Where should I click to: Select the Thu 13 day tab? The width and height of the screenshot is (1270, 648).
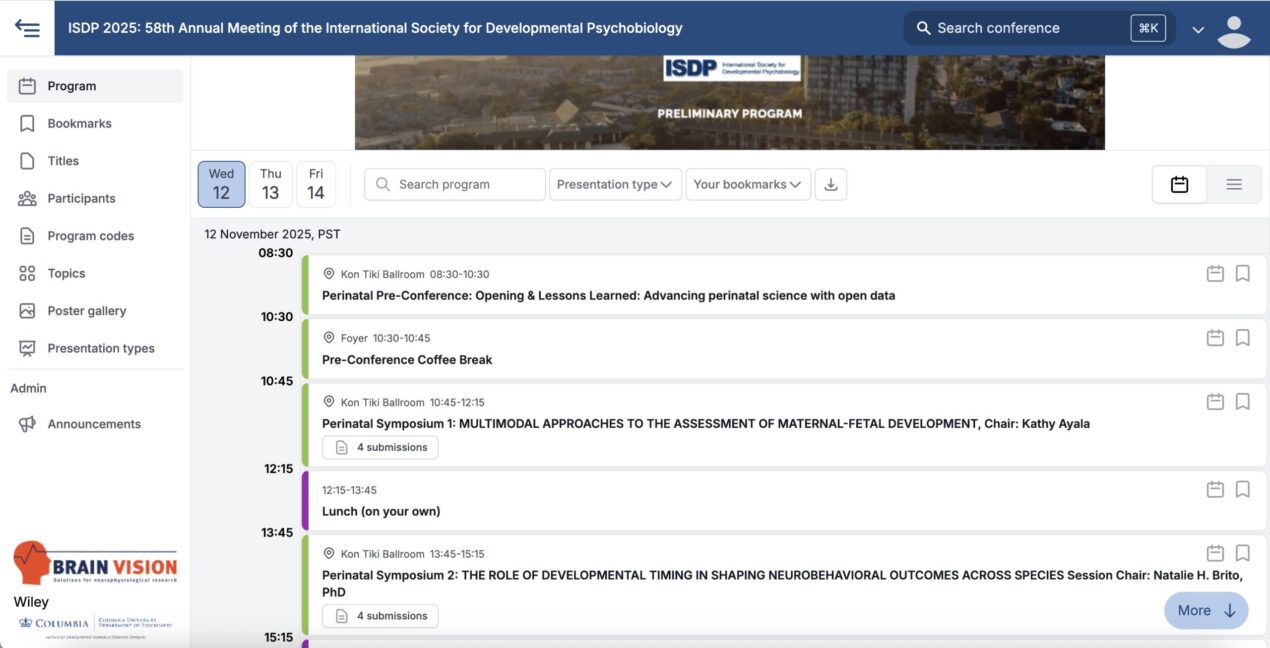coord(271,184)
